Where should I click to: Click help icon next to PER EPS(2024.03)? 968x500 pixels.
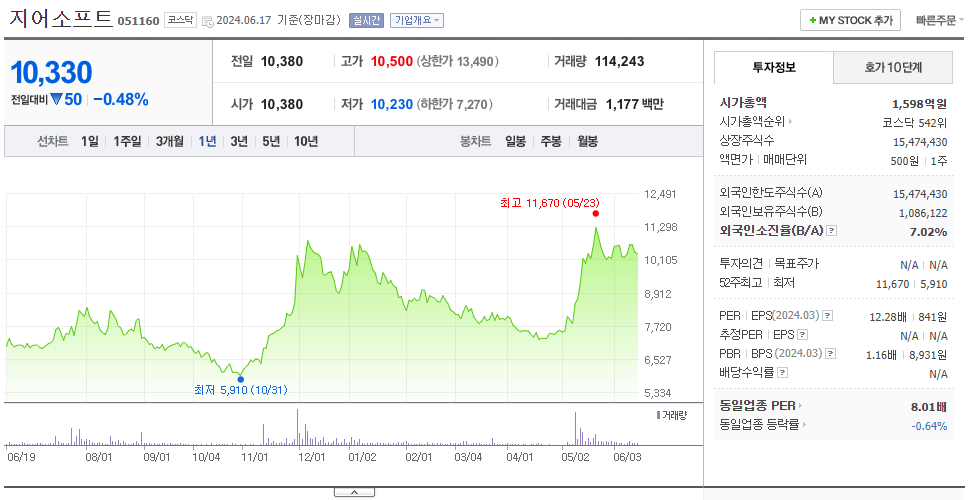(828, 315)
